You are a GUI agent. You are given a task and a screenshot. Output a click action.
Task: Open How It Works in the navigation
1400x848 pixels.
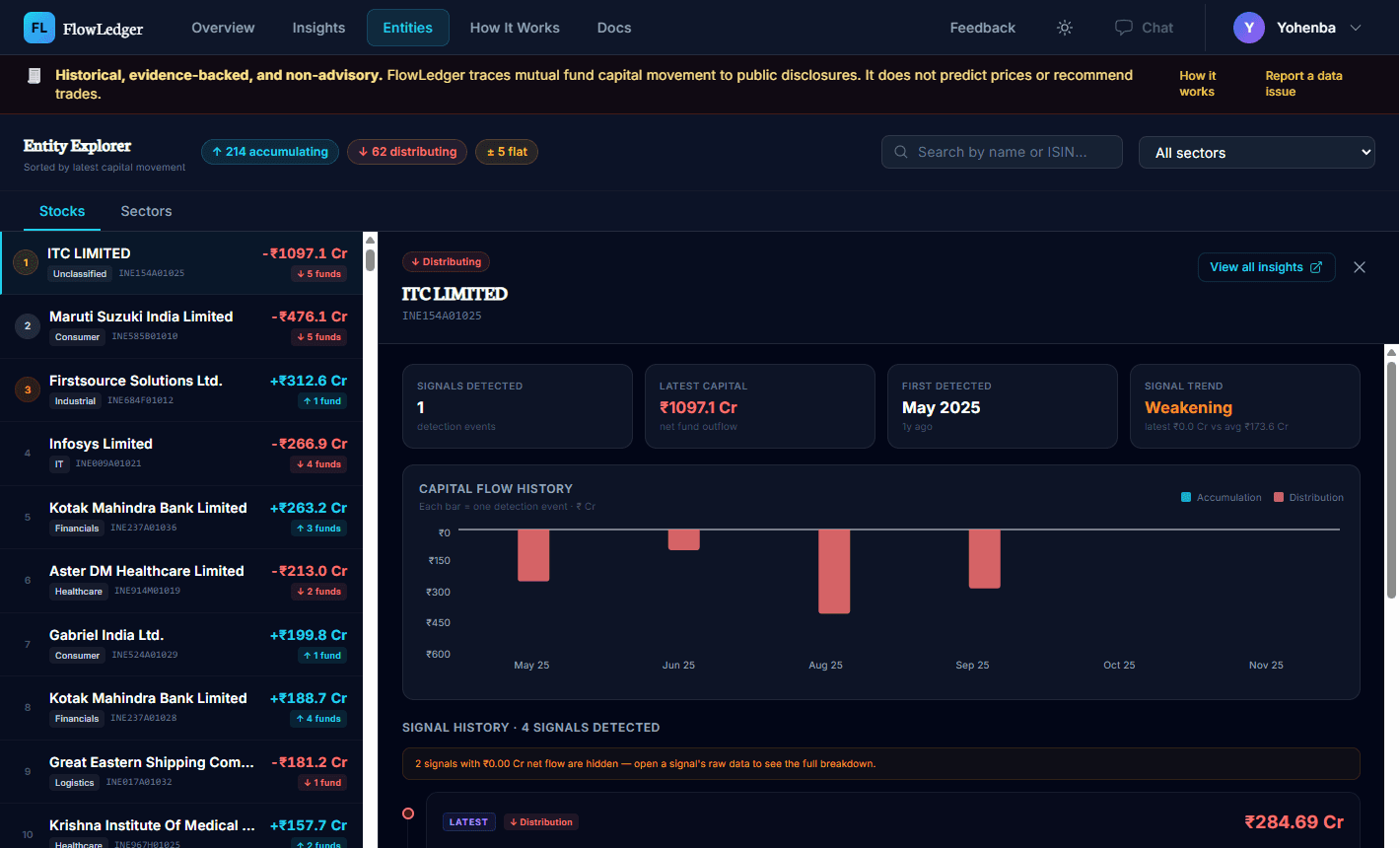pos(515,28)
